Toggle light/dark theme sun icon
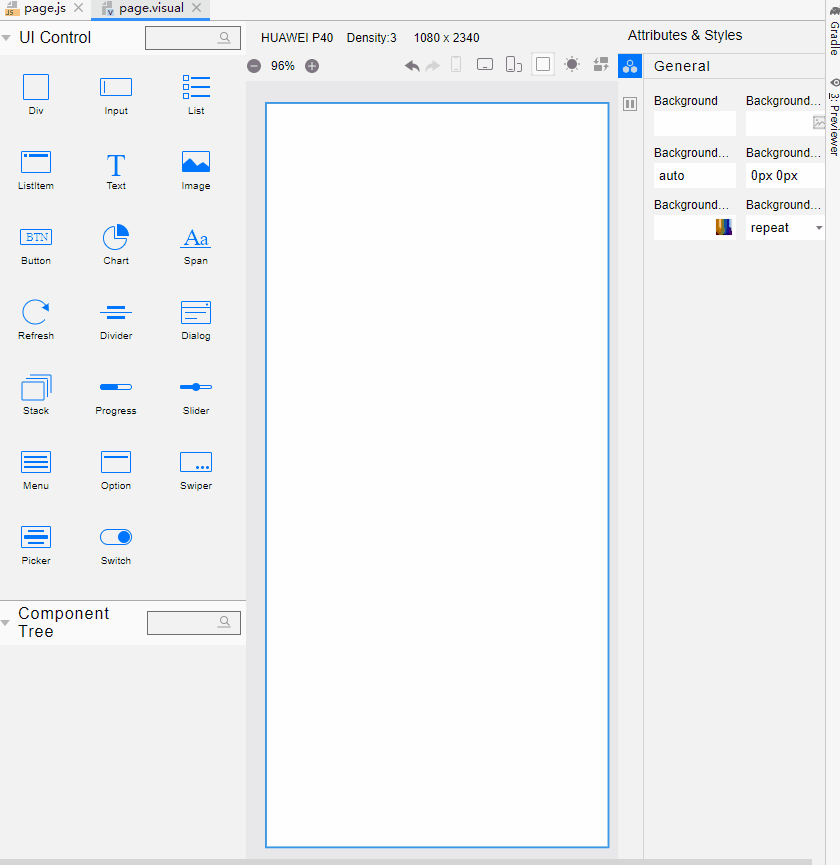The height and width of the screenshot is (865, 840). click(572, 65)
